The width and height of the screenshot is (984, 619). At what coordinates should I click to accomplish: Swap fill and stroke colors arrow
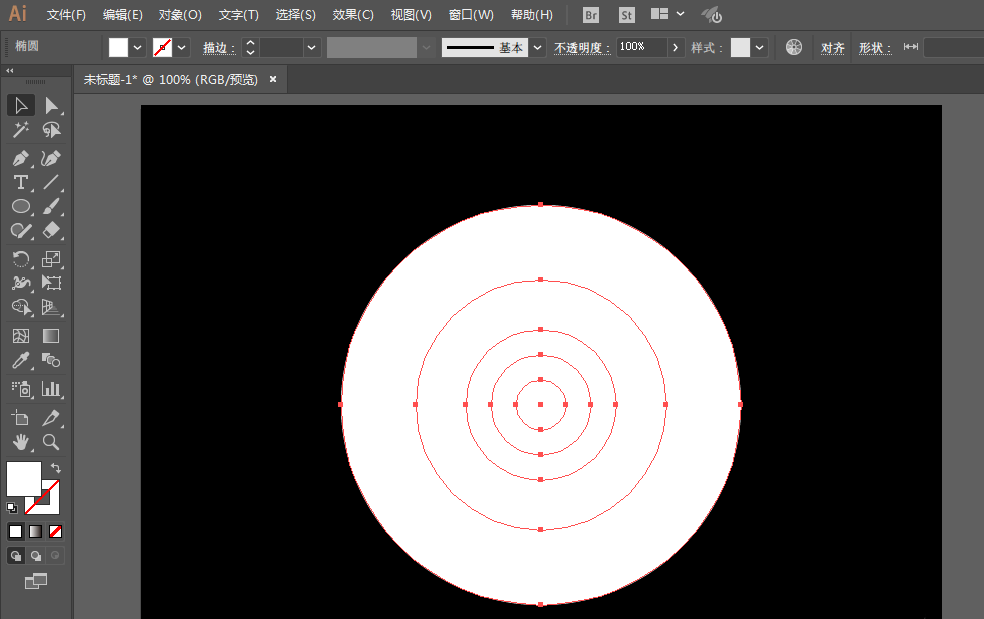pyautogui.click(x=56, y=468)
